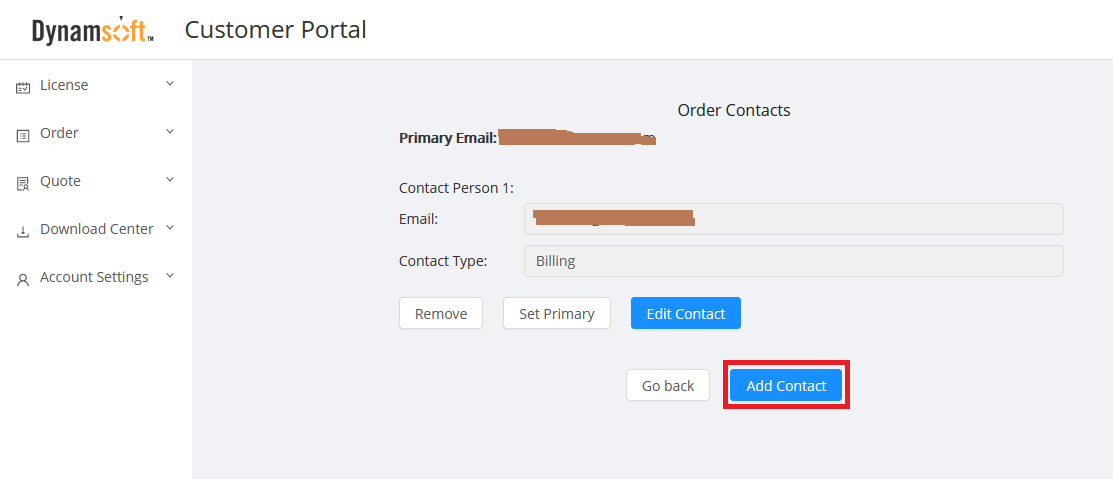Click the Download Center download icon
1113x479 pixels.
click(23, 231)
